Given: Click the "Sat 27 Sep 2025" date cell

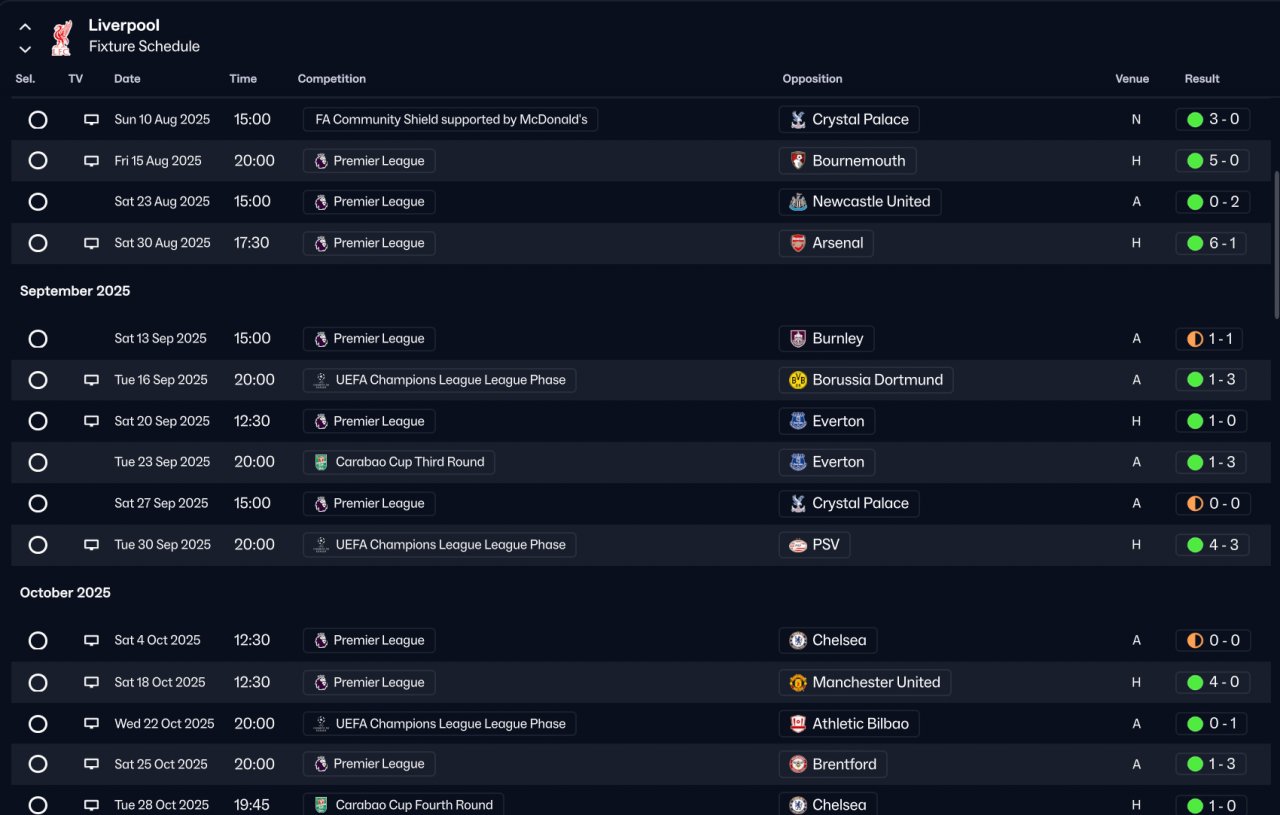Looking at the screenshot, I should pos(162,503).
